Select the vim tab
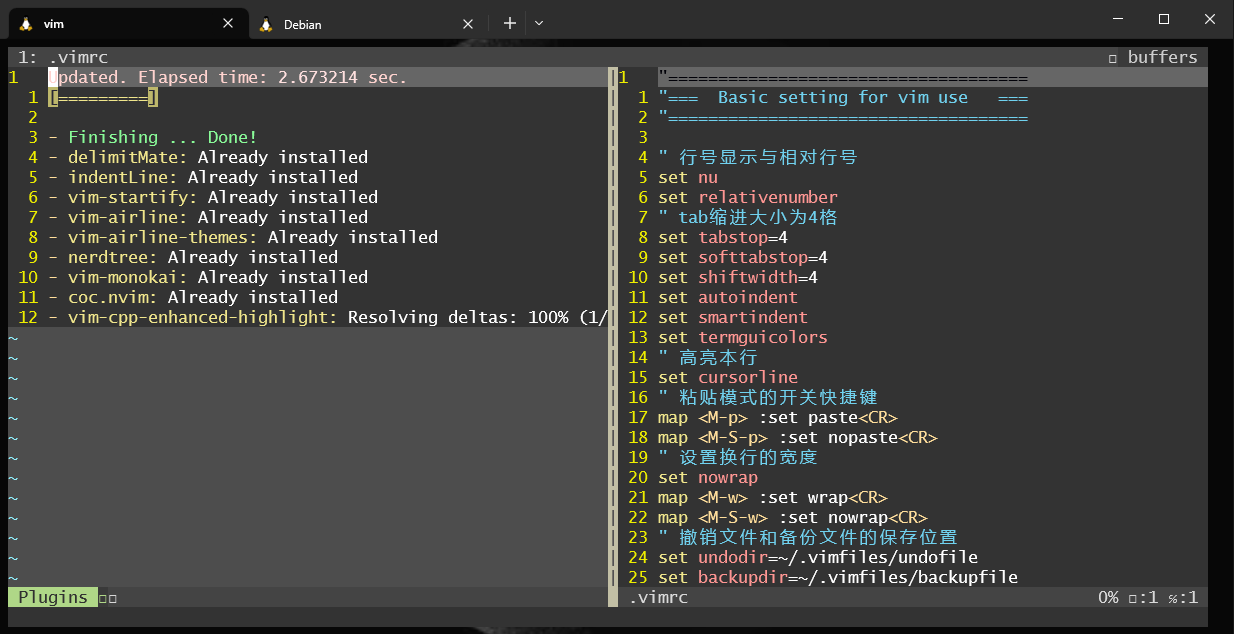The width and height of the screenshot is (1234, 634). click(x=120, y=24)
